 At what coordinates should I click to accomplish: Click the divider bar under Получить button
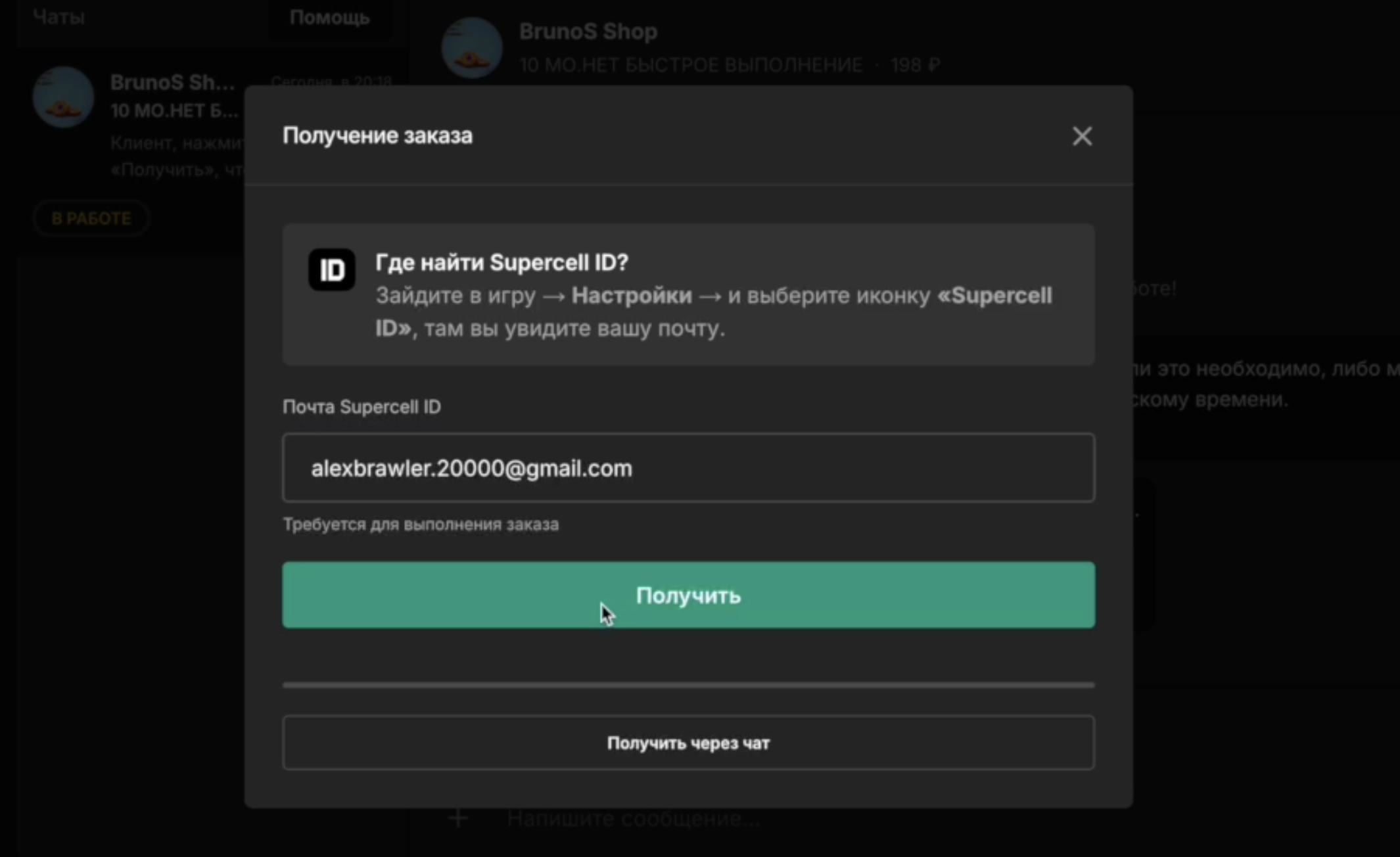coord(688,685)
